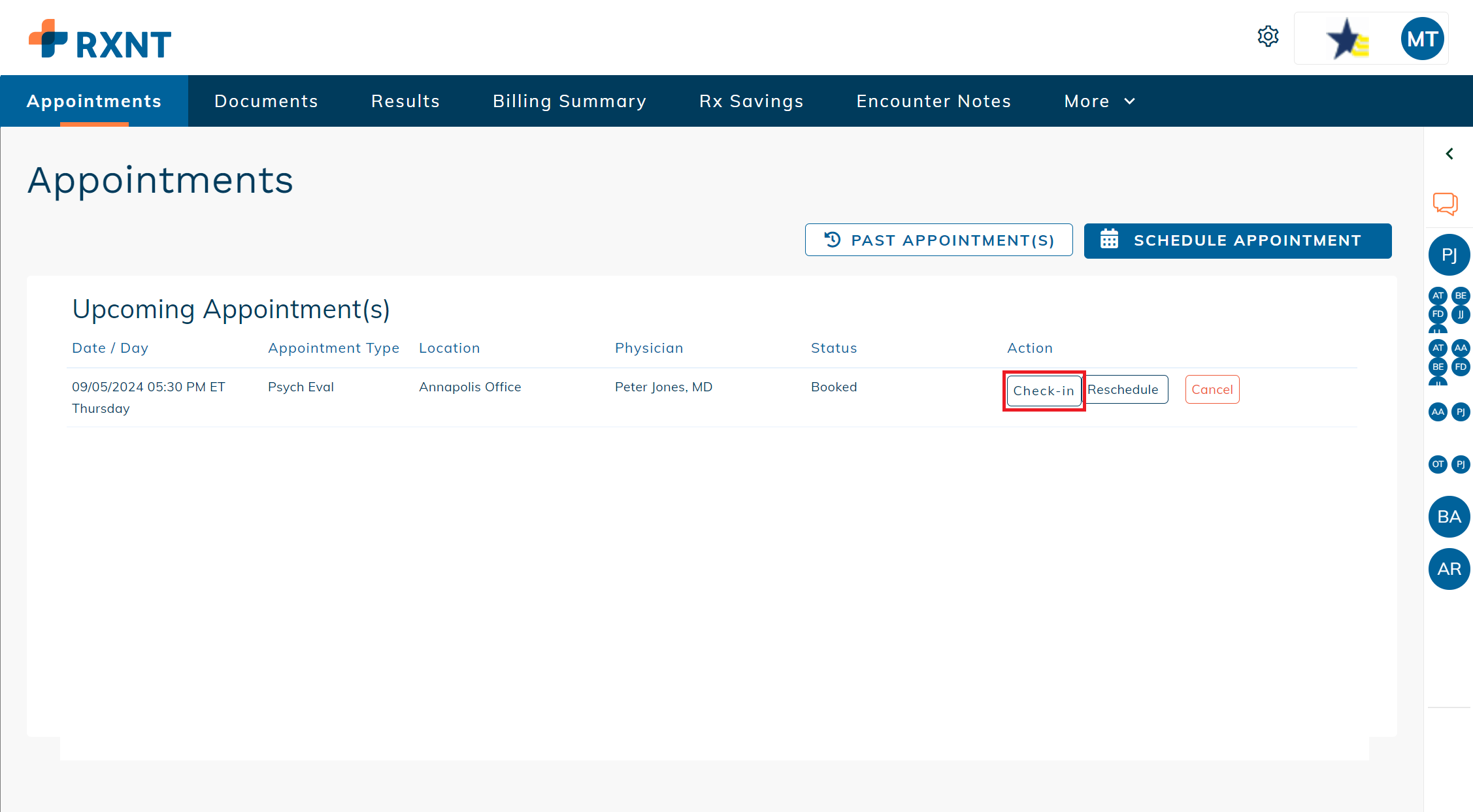Screen dimensions: 1473x812
Task: Open the OT and PJ group chat
Action: tap(1449, 464)
